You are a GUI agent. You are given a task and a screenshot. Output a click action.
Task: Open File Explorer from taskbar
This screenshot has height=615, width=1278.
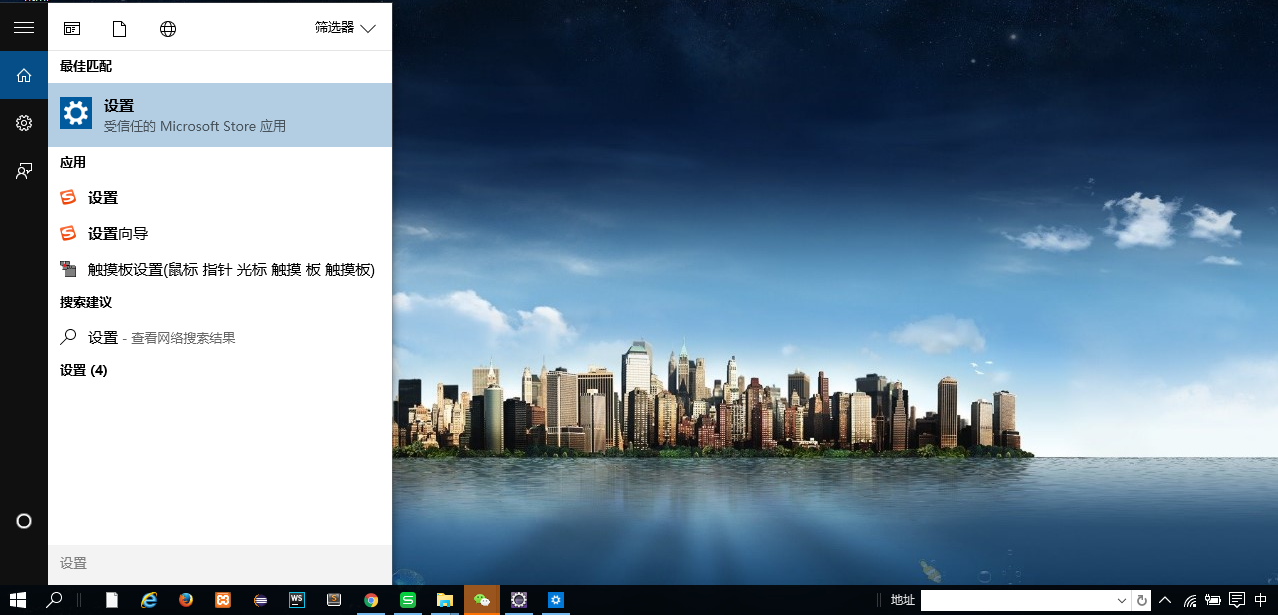[445, 600]
